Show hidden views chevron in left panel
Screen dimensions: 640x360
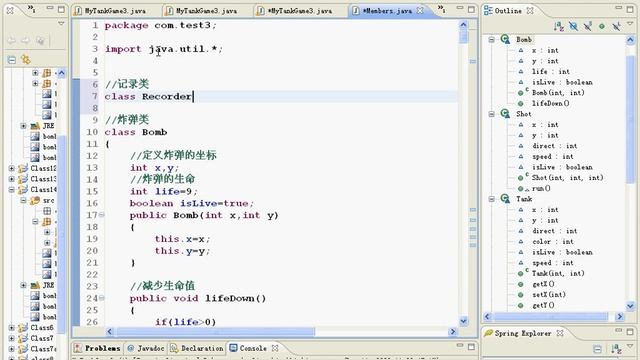[x=31, y=8]
